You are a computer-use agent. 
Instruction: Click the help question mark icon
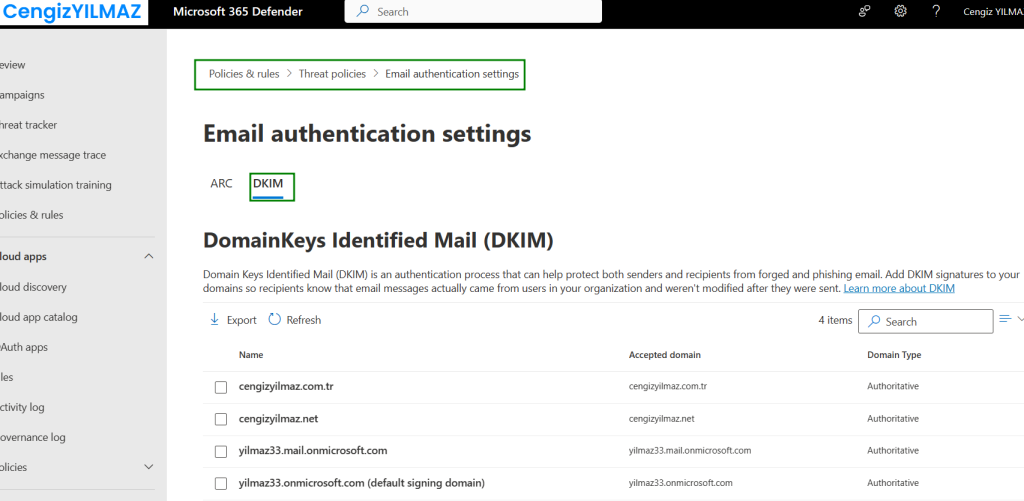coord(936,11)
